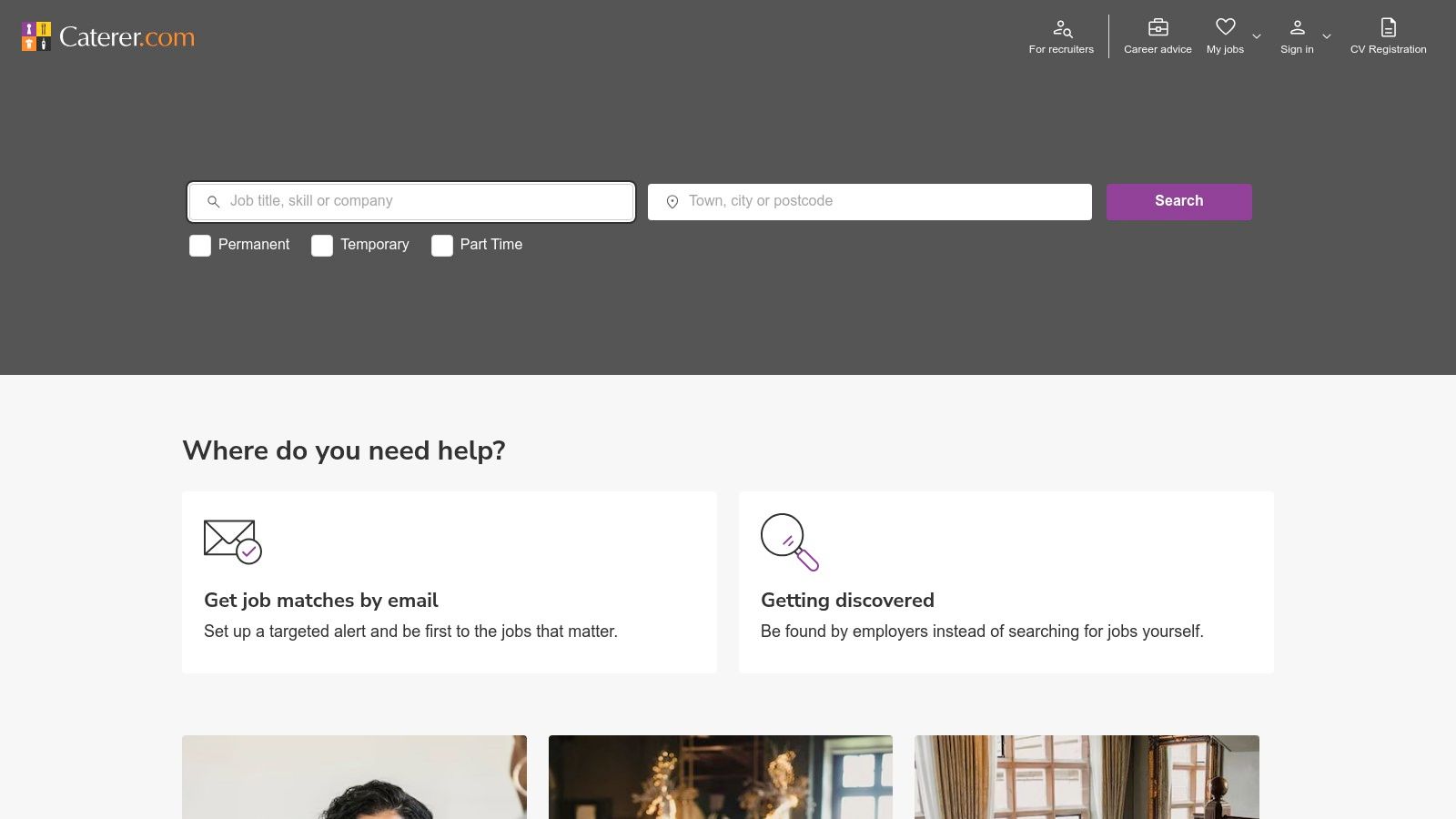The image size is (1456, 819).
Task: Open the thumbnail of person with dark hair
Action: pos(354,777)
